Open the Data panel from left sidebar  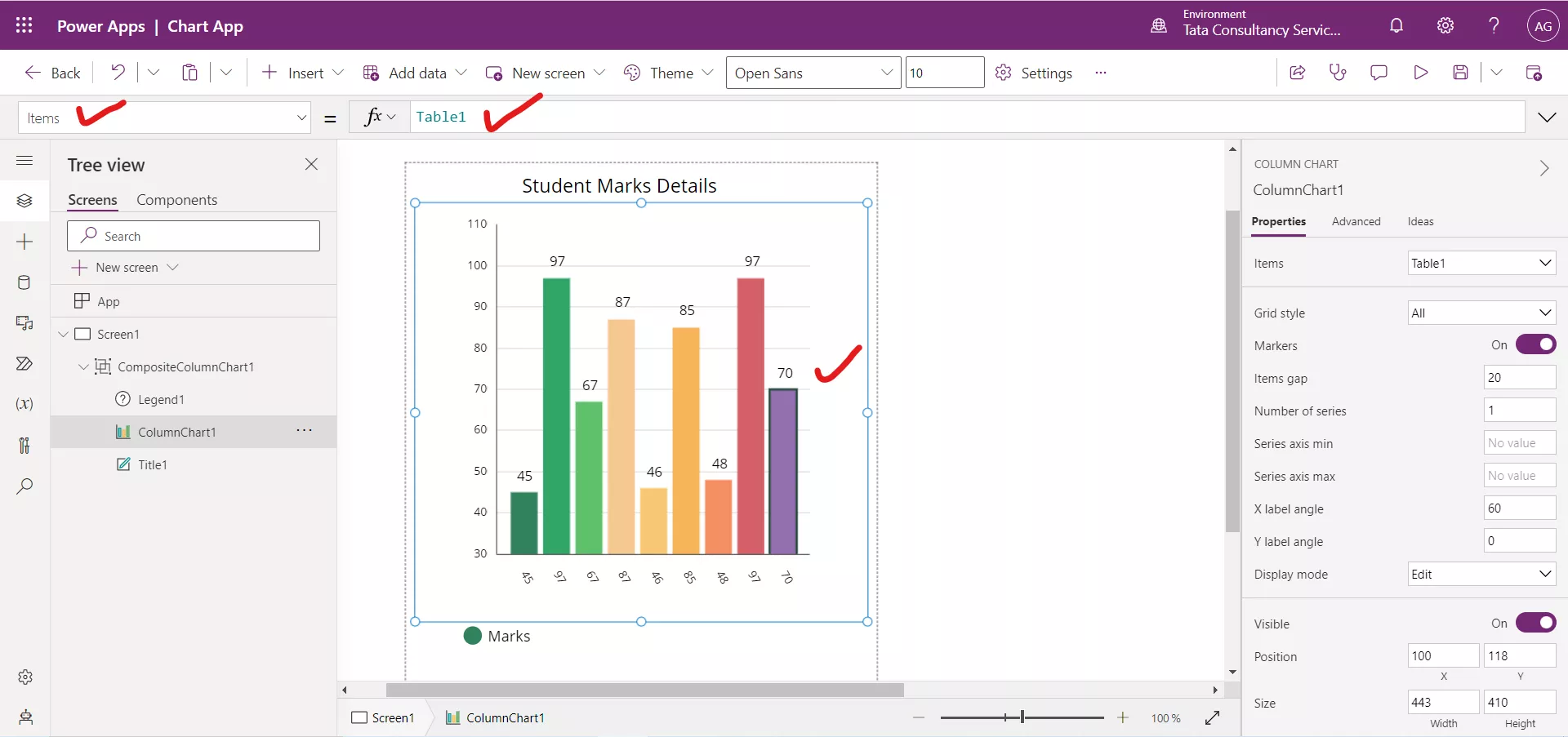(24, 282)
